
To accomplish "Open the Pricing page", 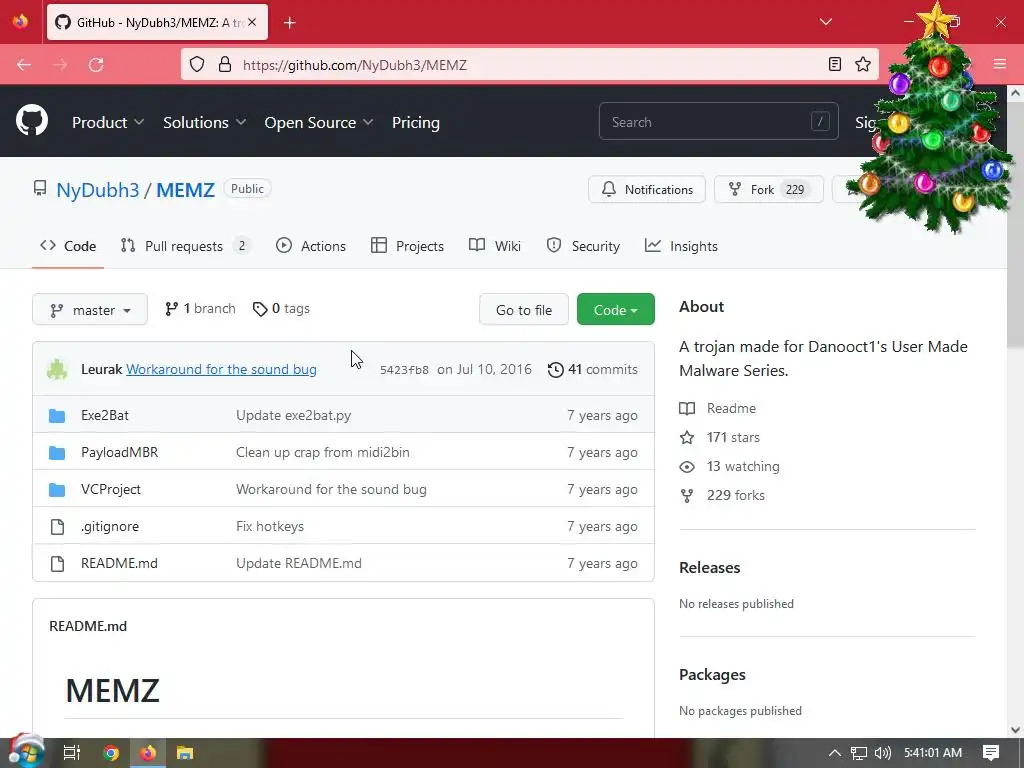I will (x=416, y=122).
